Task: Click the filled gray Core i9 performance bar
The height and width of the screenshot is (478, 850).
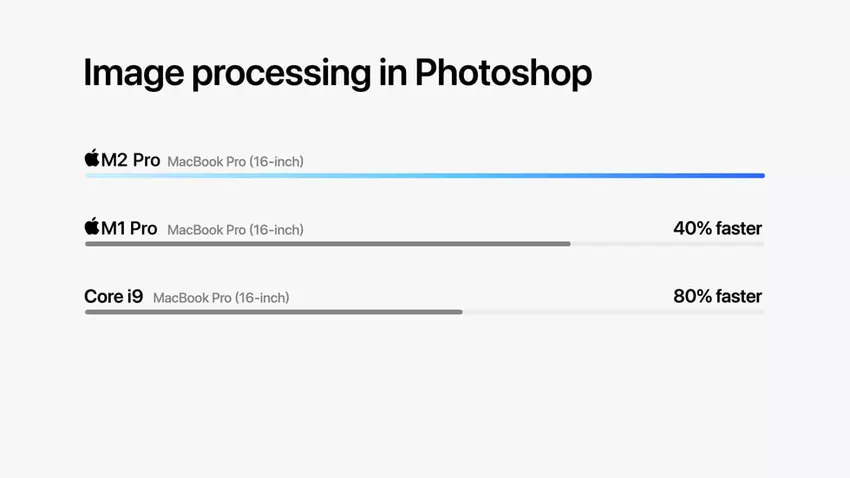Action: (x=273, y=312)
